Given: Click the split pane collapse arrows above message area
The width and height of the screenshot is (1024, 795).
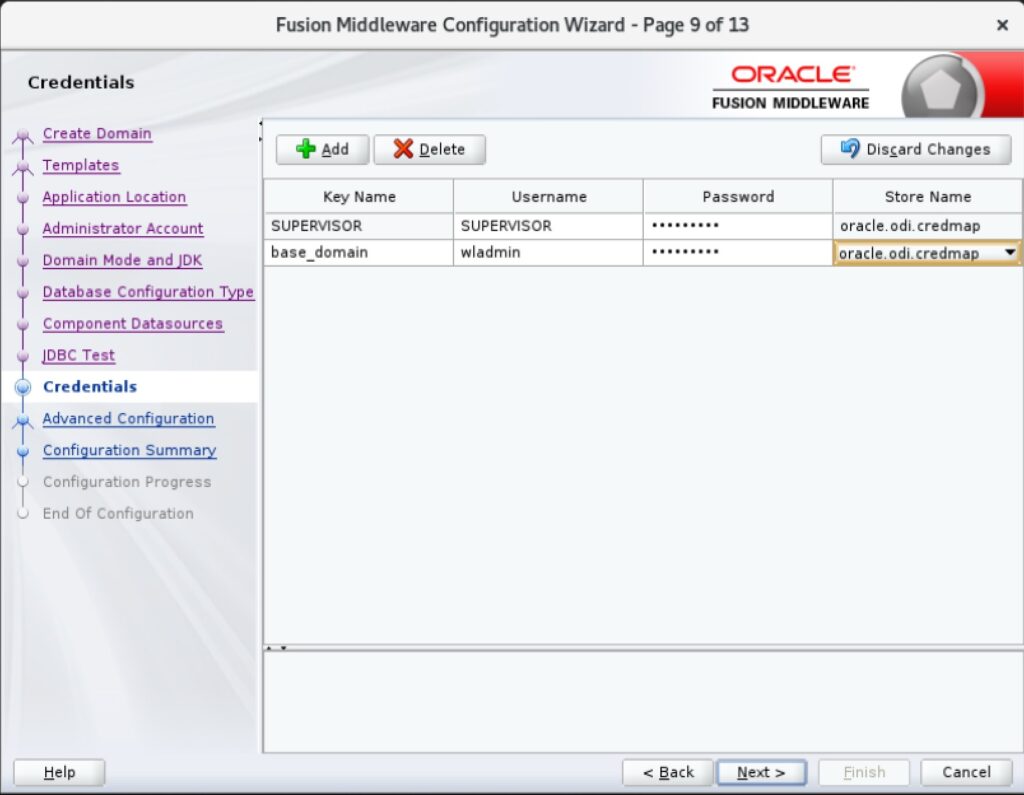Looking at the screenshot, I should (276, 648).
